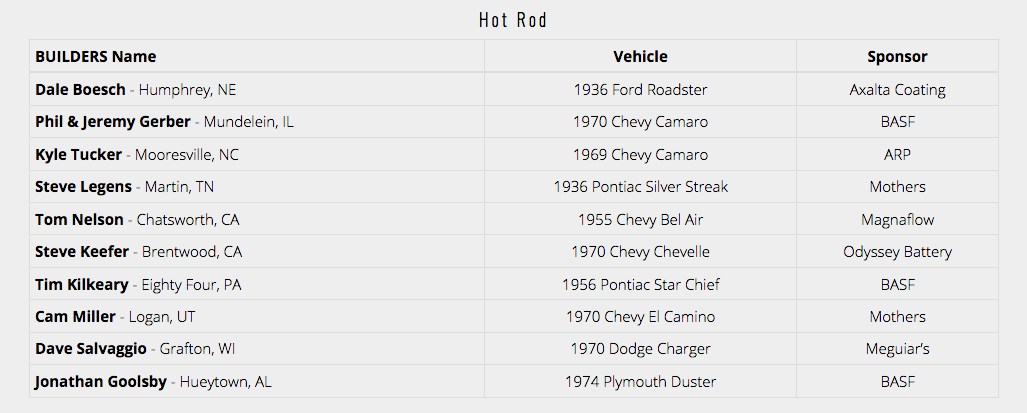Viewport: 1027px width, 413px height.
Task: Select Steve Keefer builder entry
Action: click(83, 252)
